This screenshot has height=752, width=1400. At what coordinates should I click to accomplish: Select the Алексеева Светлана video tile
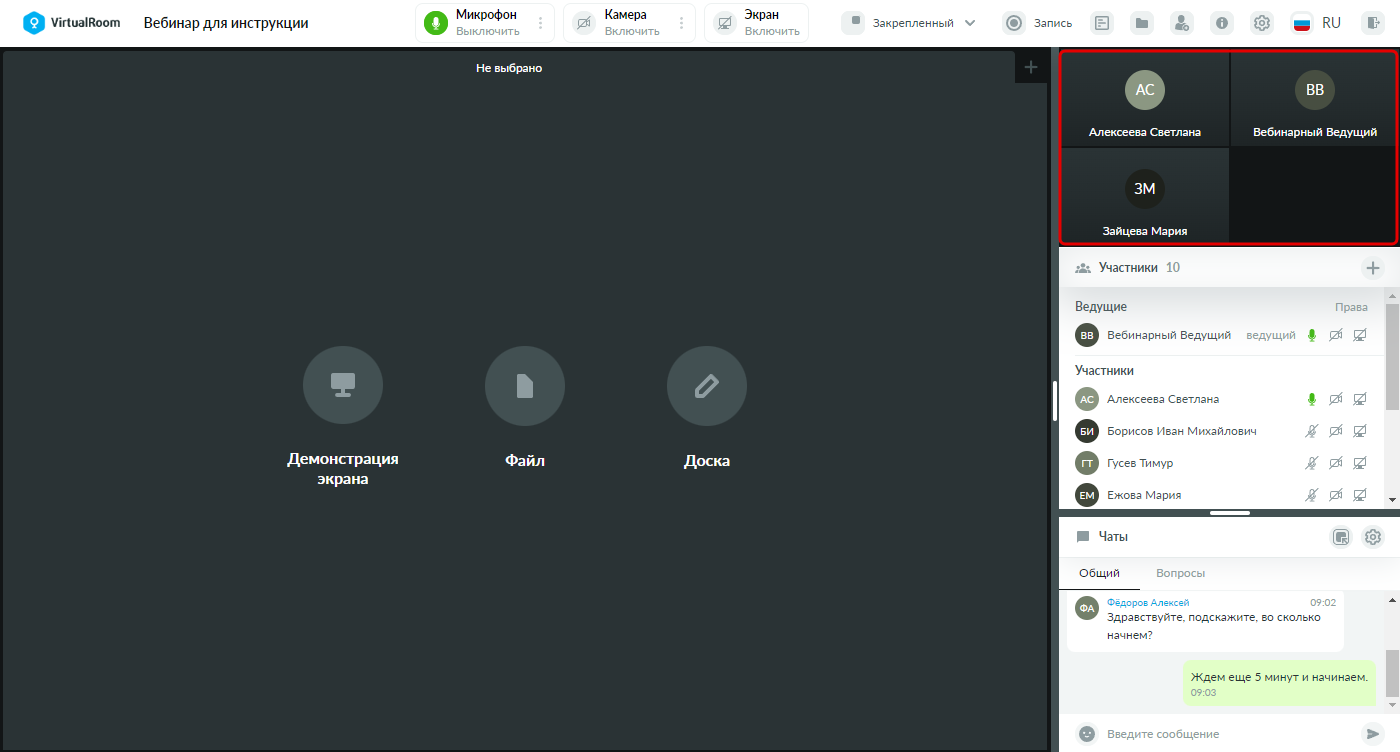(1145, 100)
